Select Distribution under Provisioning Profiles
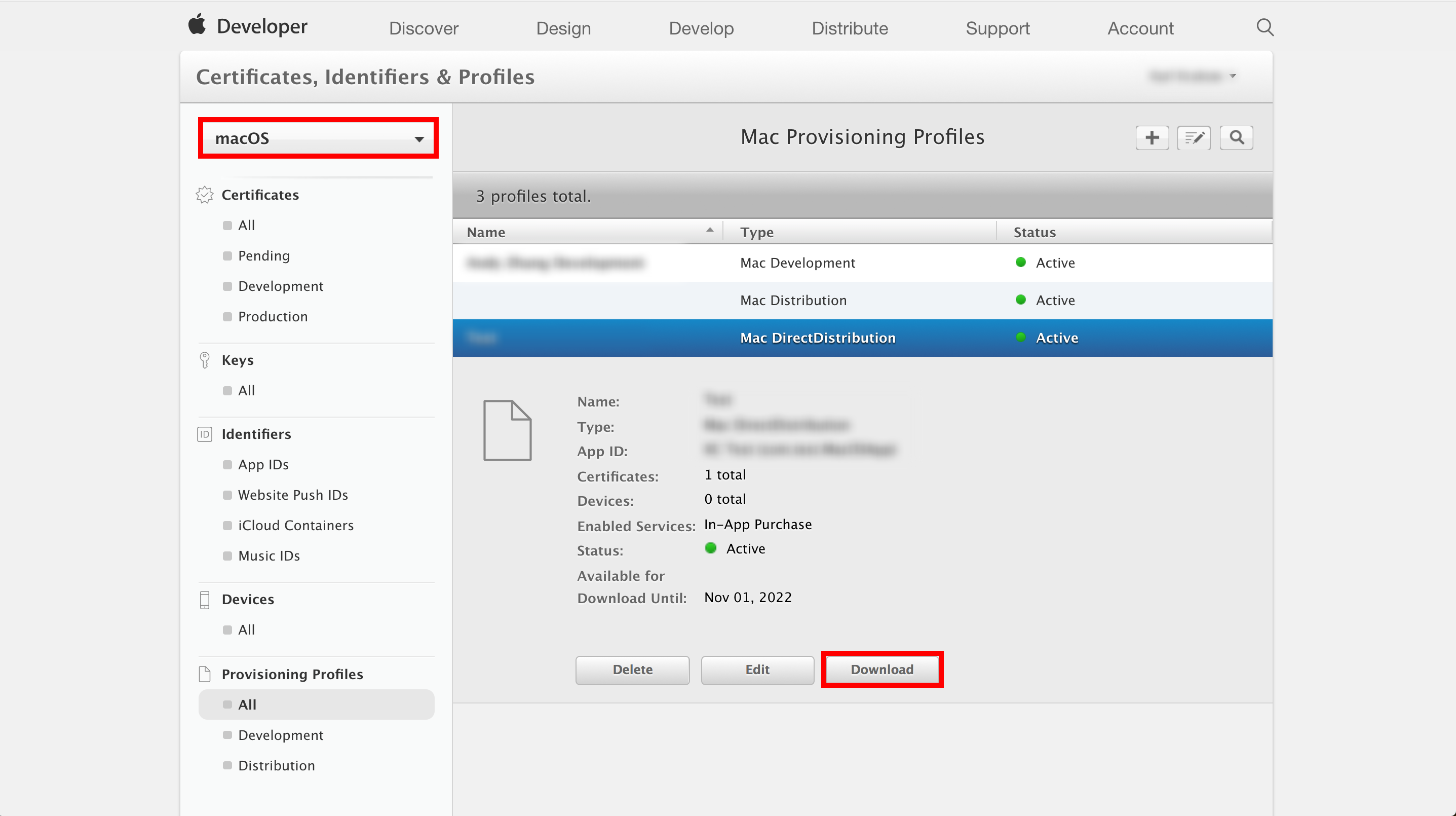This screenshot has width=1456, height=816. (x=275, y=764)
